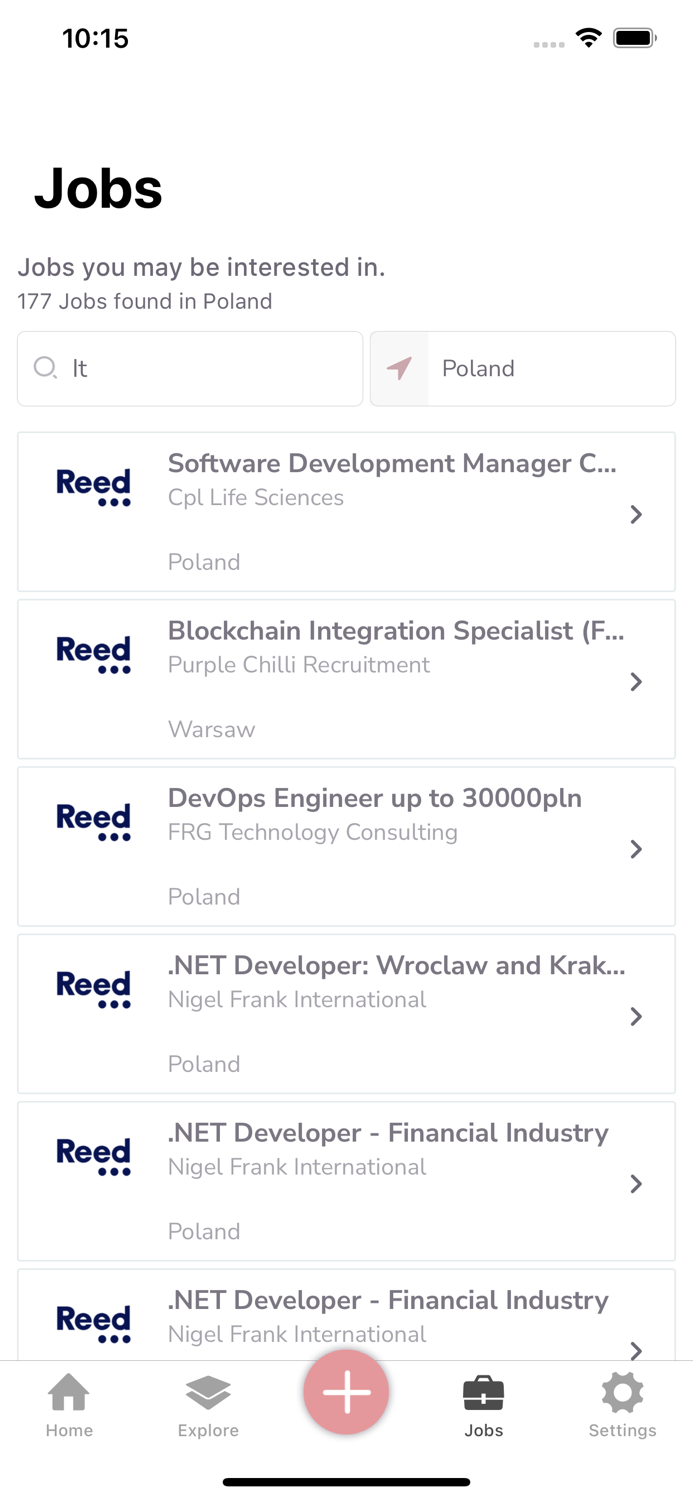Tap the location arrow icon beside Poland
The width and height of the screenshot is (693, 1500).
pos(399,368)
